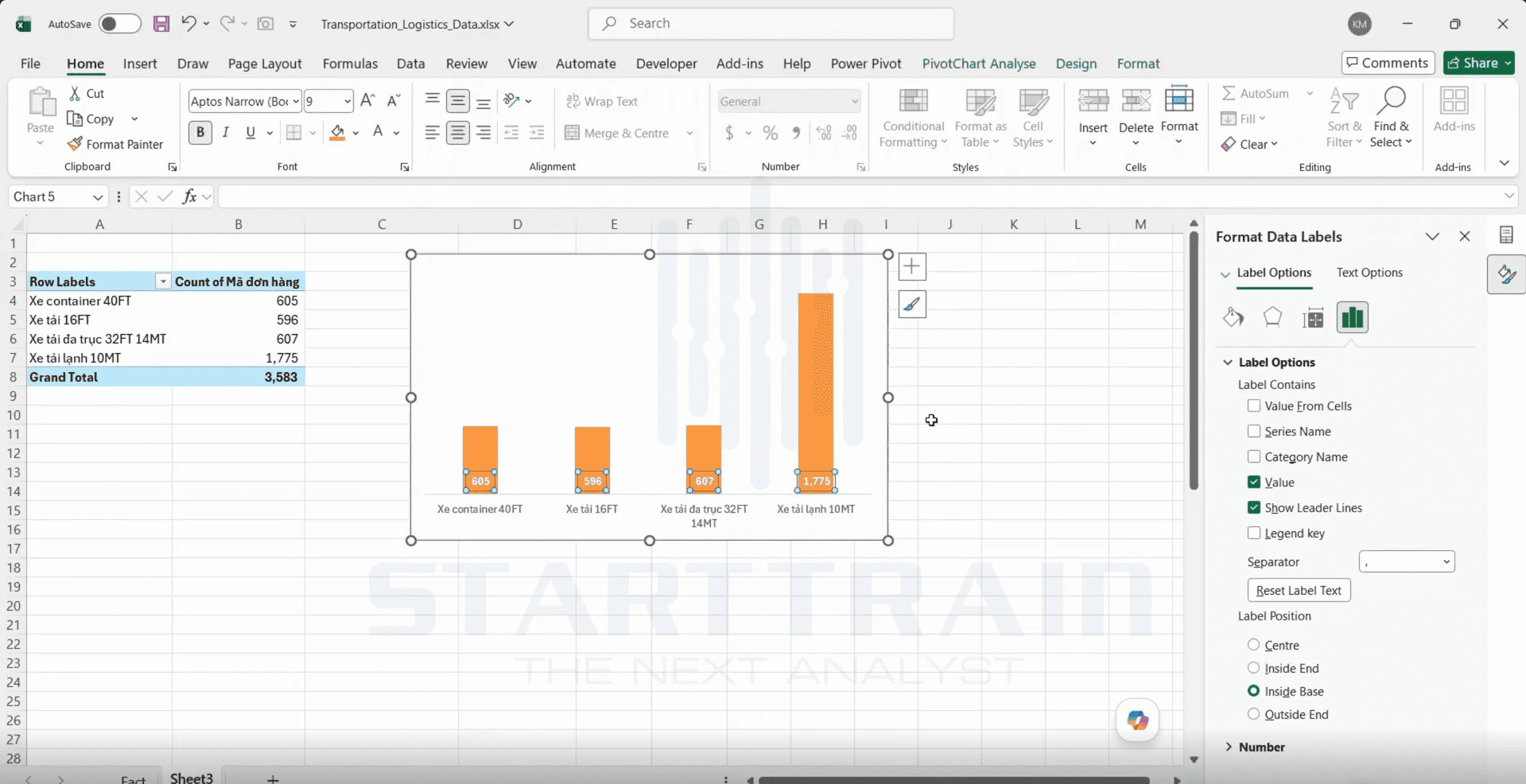
Task: Check the Category Name box
Action: [x=1254, y=456]
